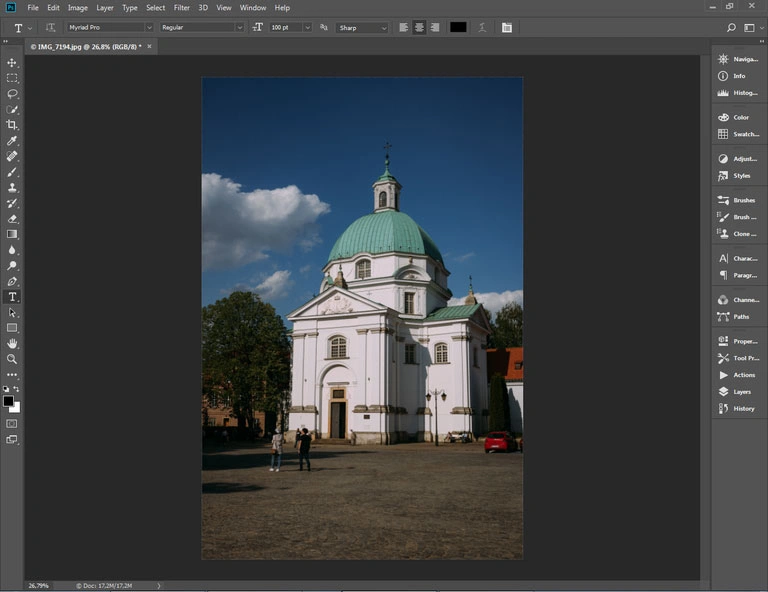Open the search icon in the options bar
The width and height of the screenshot is (768, 592).
pos(731,27)
